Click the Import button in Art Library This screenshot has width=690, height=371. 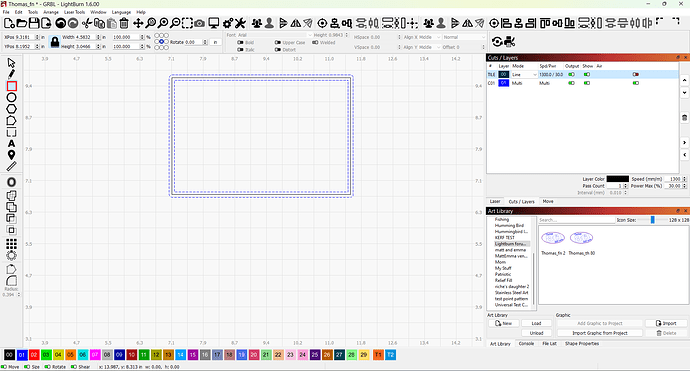pos(666,323)
